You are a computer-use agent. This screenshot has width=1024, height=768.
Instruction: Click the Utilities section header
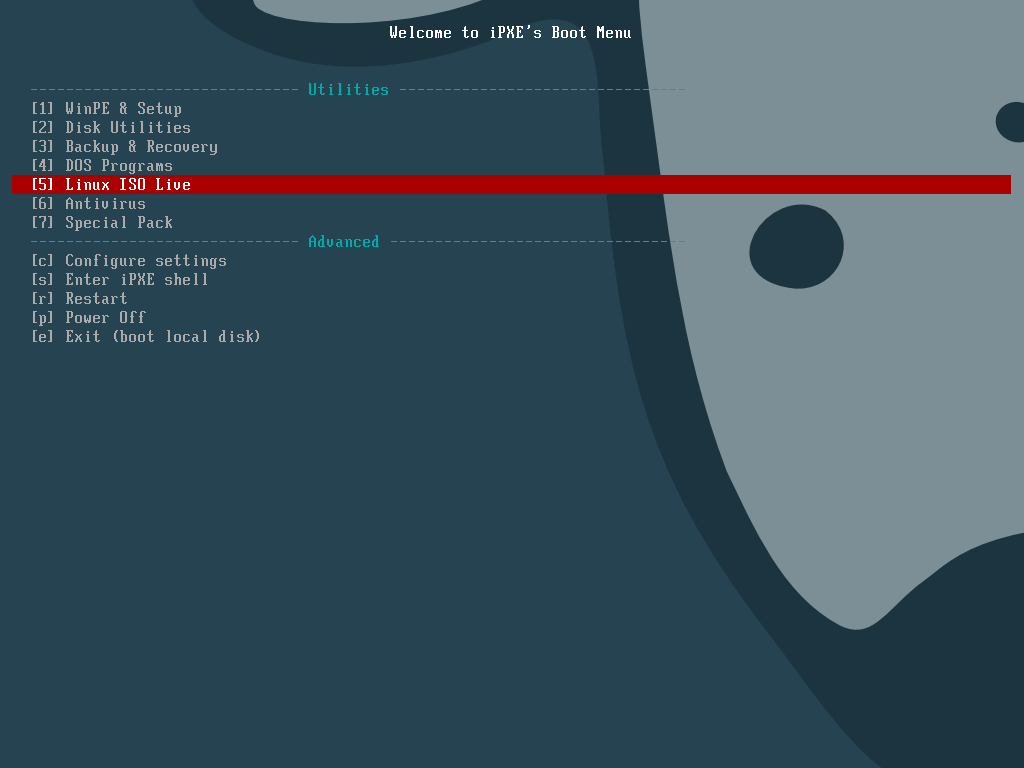coord(348,90)
